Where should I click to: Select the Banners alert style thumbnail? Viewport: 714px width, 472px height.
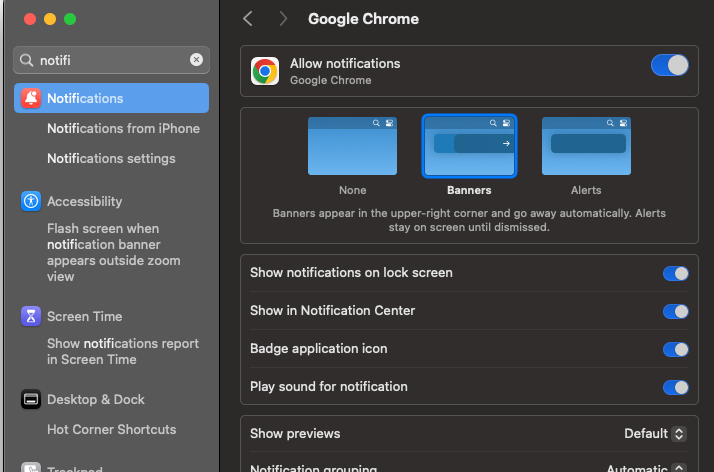point(469,146)
